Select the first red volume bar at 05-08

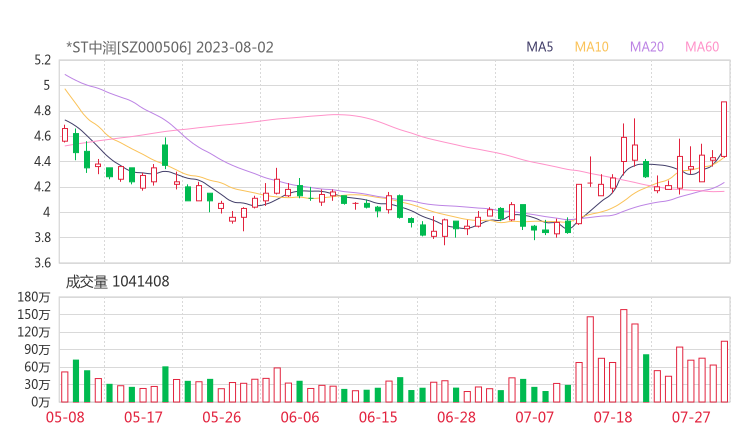click(65, 387)
